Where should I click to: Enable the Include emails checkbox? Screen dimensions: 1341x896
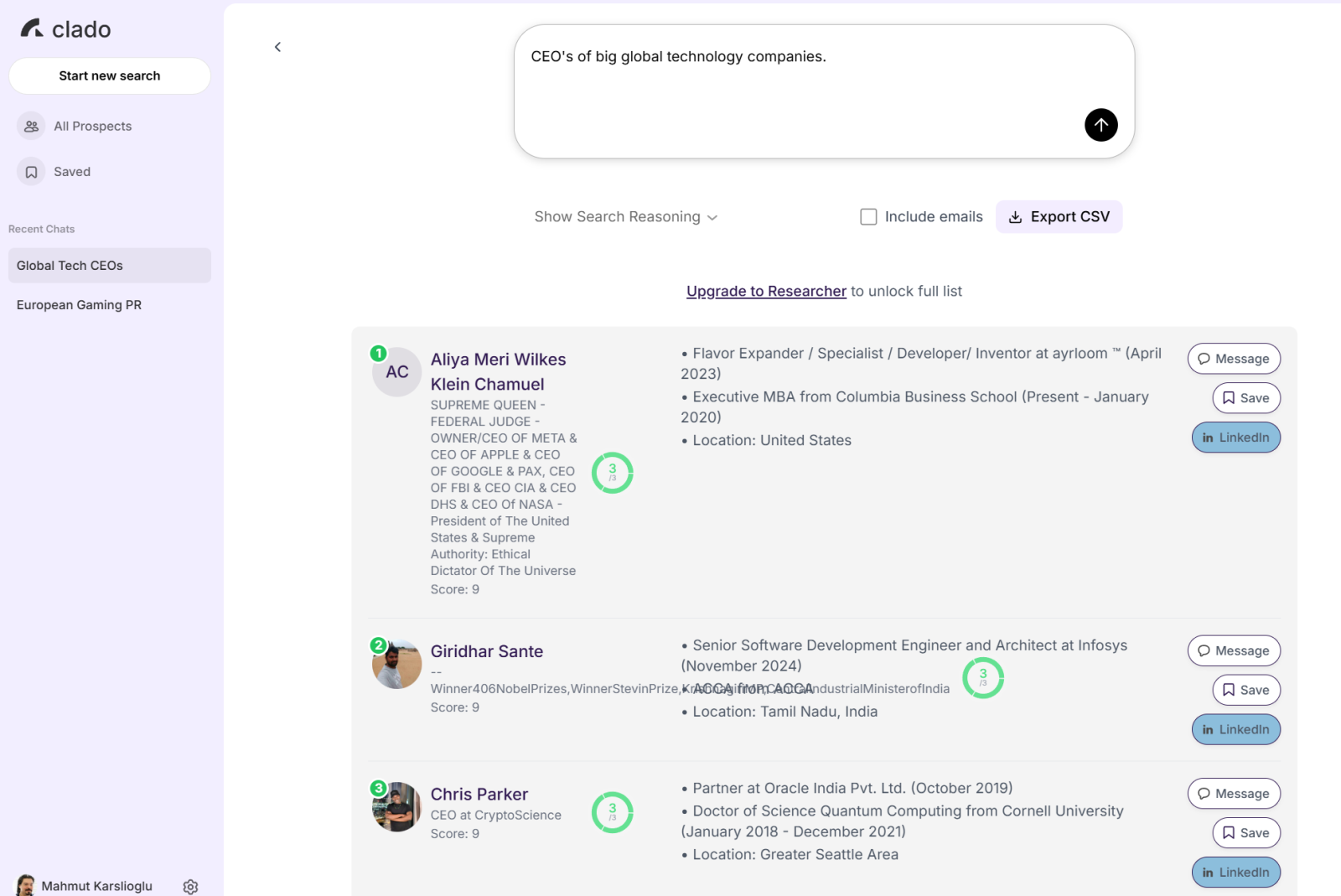tap(868, 217)
